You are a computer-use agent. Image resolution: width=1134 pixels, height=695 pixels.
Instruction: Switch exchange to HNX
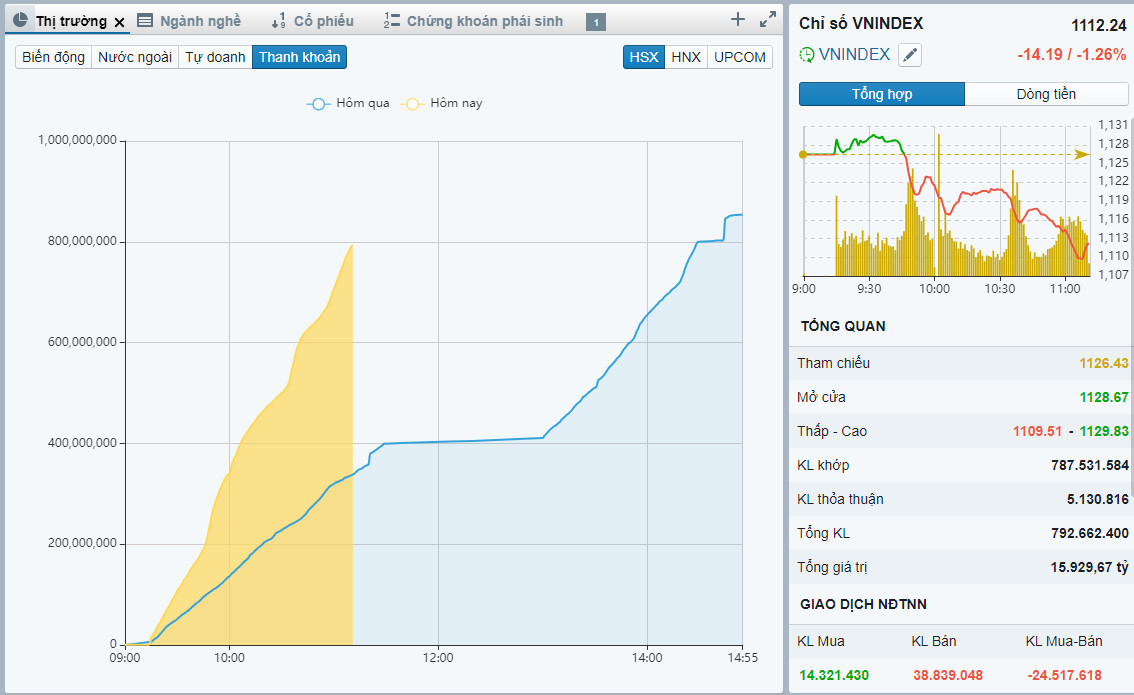tap(686, 57)
